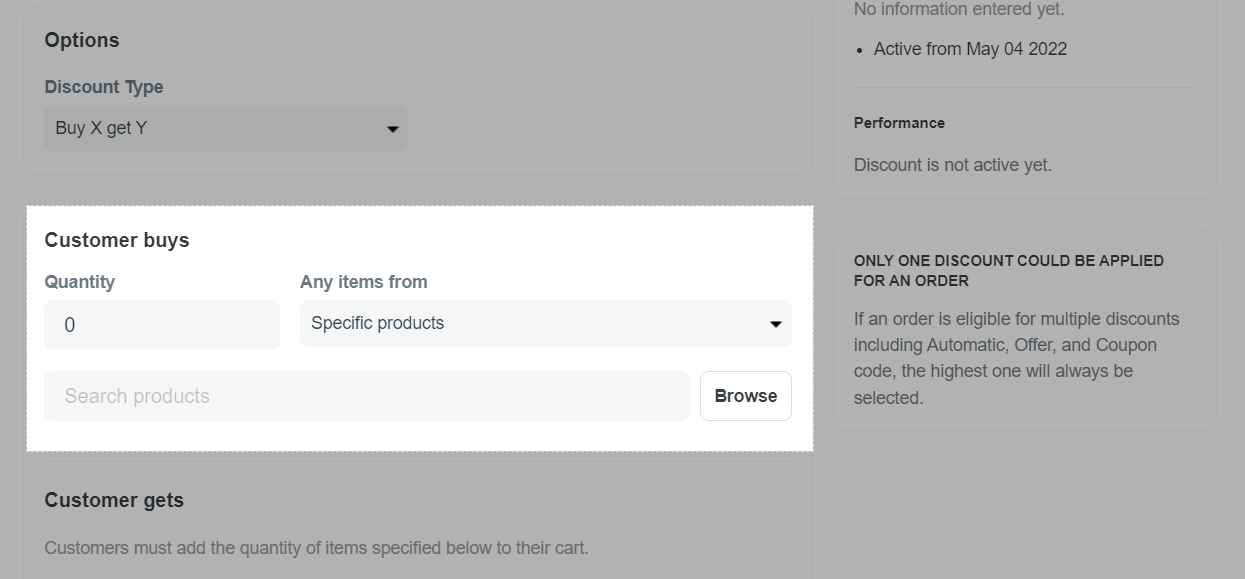Click the Discount Type label
The height and width of the screenshot is (579, 1245).
(104, 87)
